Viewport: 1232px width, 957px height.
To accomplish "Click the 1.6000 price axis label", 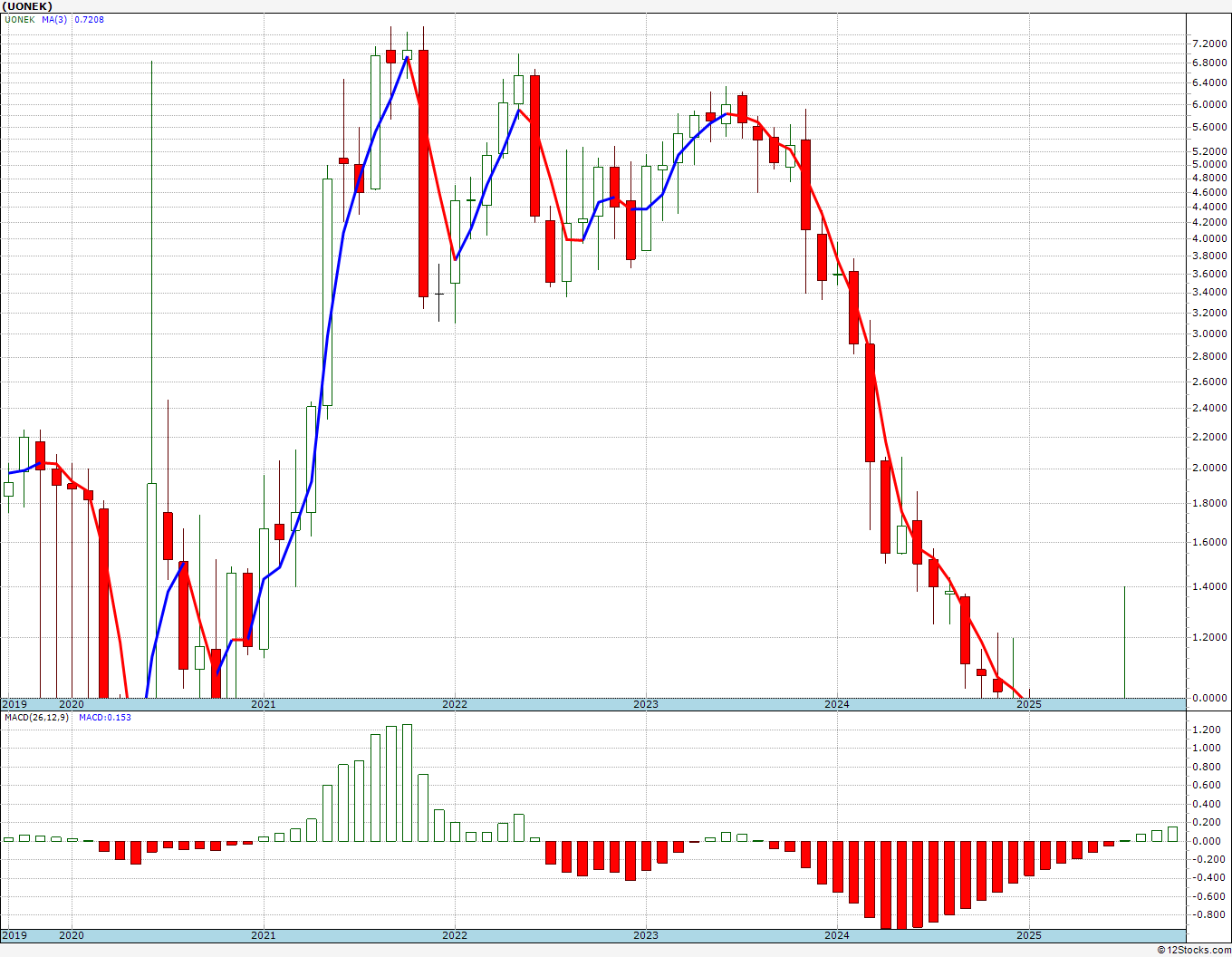I will click(1209, 542).
